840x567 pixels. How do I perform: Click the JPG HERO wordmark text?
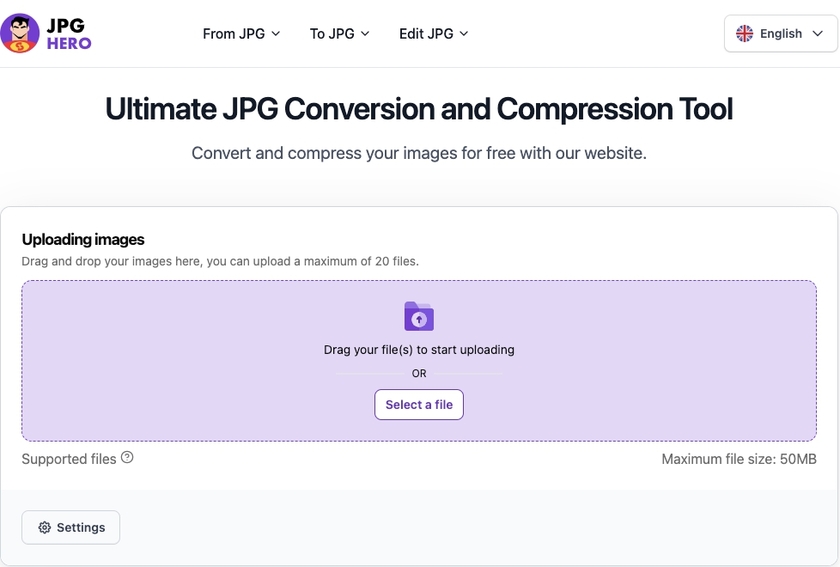tap(68, 34)
